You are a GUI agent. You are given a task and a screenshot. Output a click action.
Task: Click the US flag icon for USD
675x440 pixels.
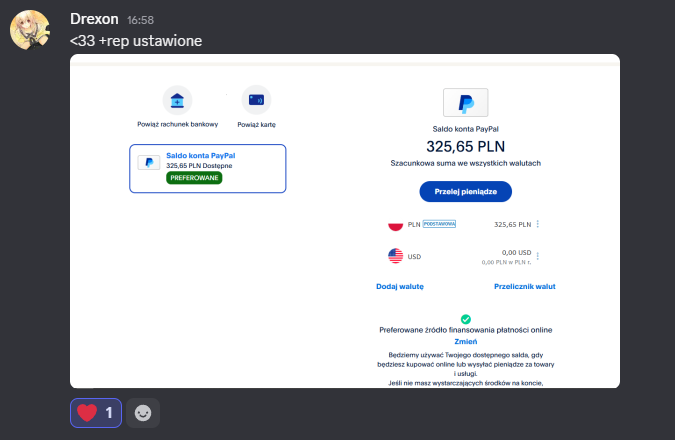tap(395, 256)
